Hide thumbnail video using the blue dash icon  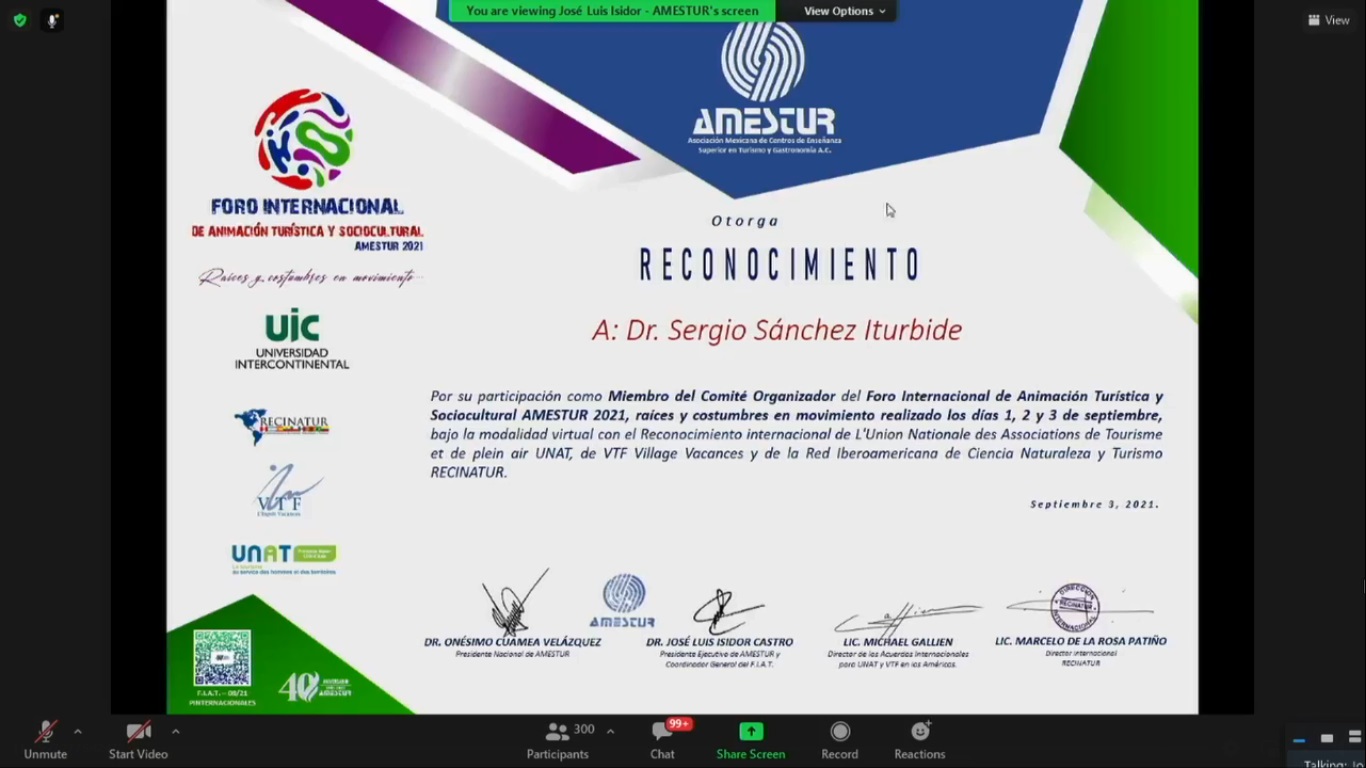1299,740
